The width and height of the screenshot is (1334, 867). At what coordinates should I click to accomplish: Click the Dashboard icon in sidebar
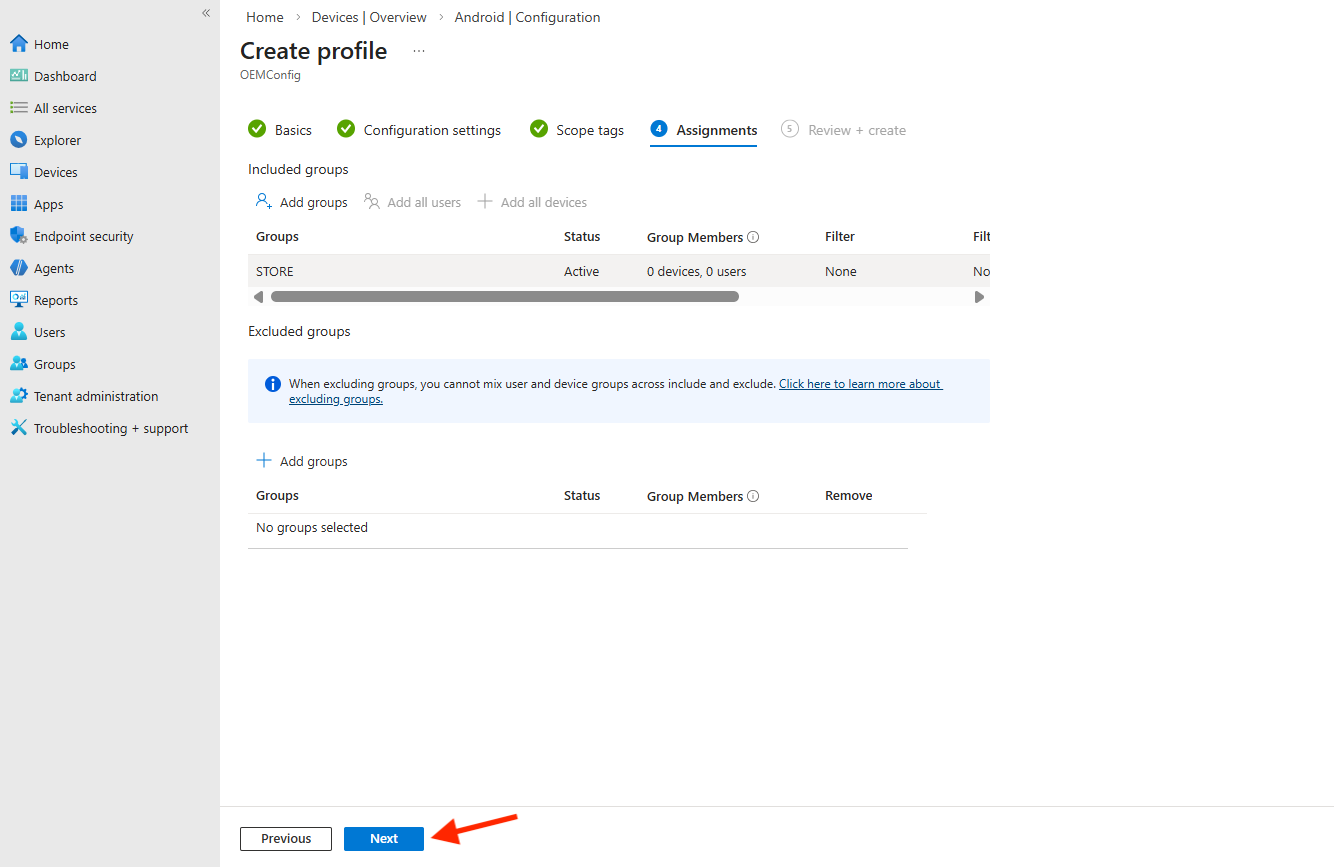click(18, 76)
